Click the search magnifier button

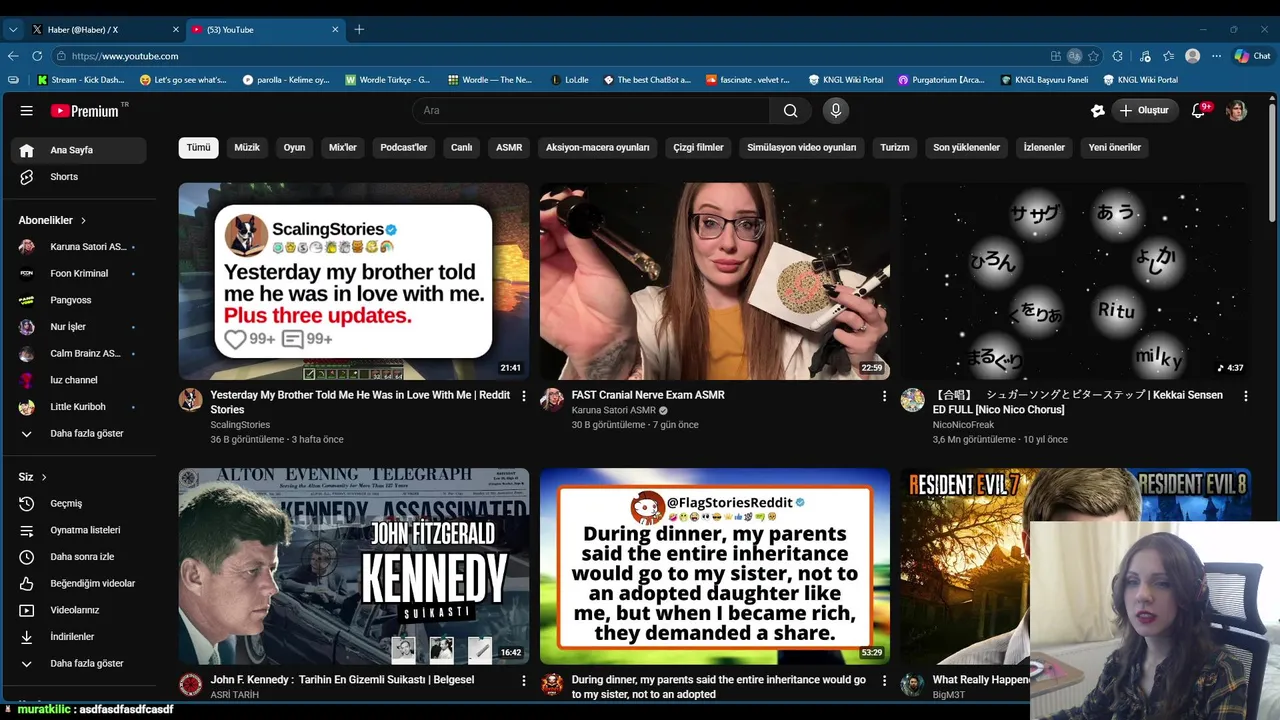pyautogui.click(x=791, y=111)
